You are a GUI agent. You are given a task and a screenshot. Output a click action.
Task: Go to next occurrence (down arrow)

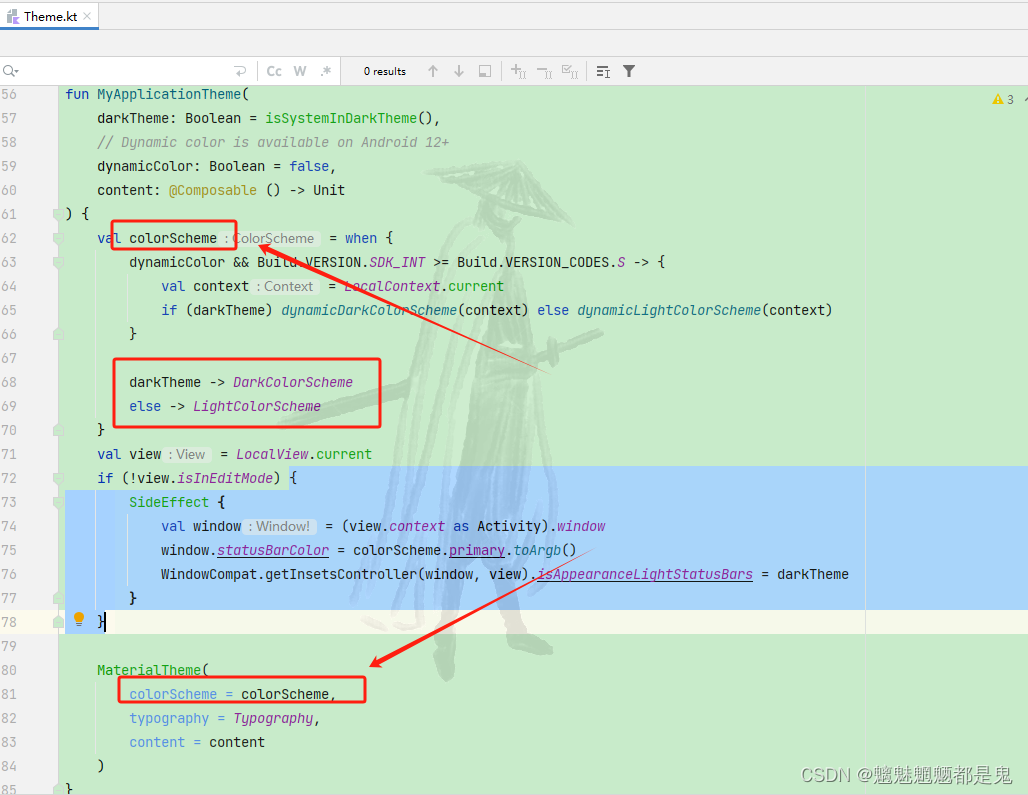point(459,71)
